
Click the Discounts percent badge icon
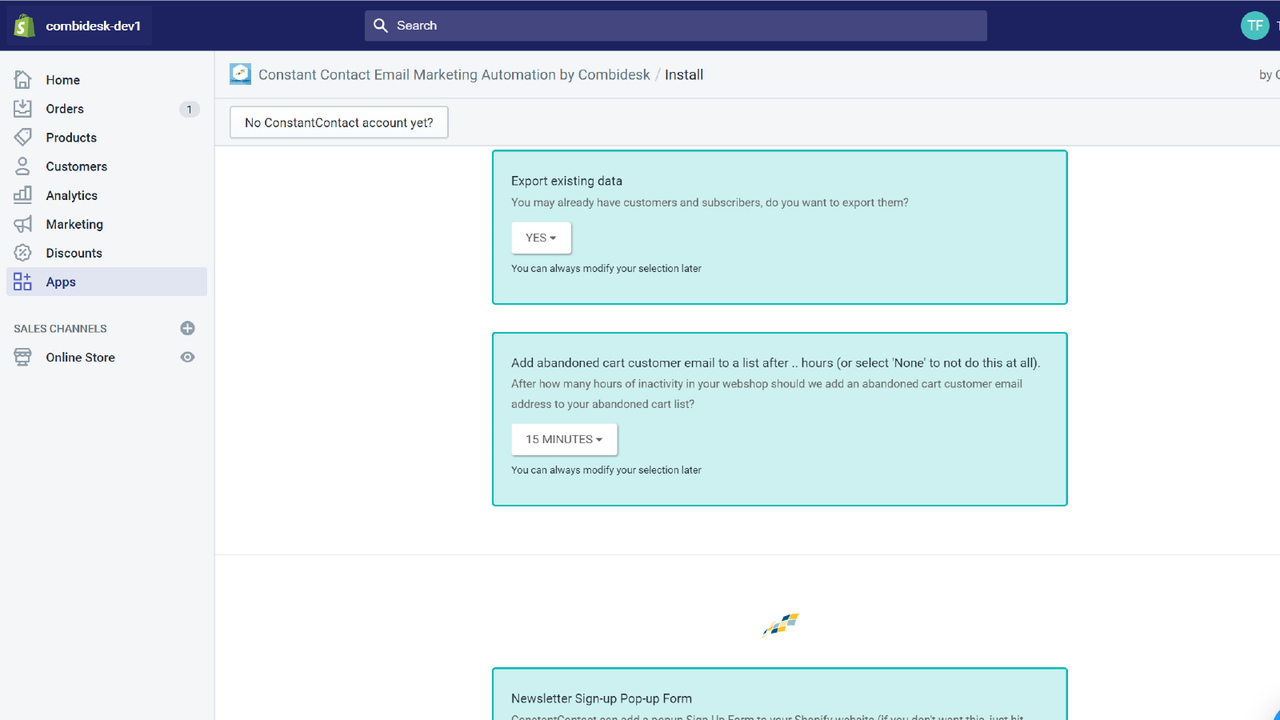(23, 254)
